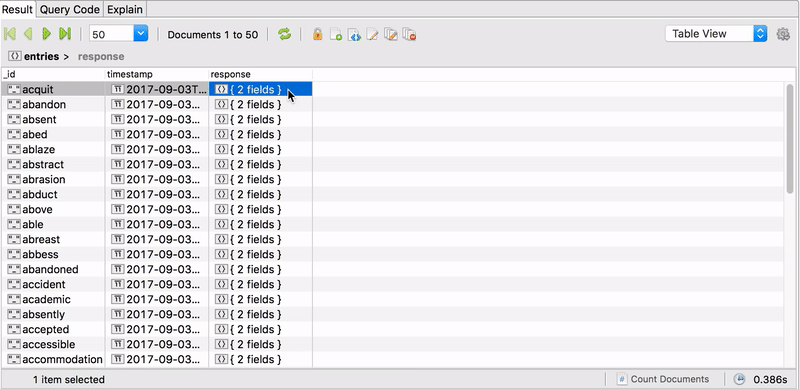Viewport: 800px width, 389px height.
Task: Click the response column header
Action: coord(261,75)
